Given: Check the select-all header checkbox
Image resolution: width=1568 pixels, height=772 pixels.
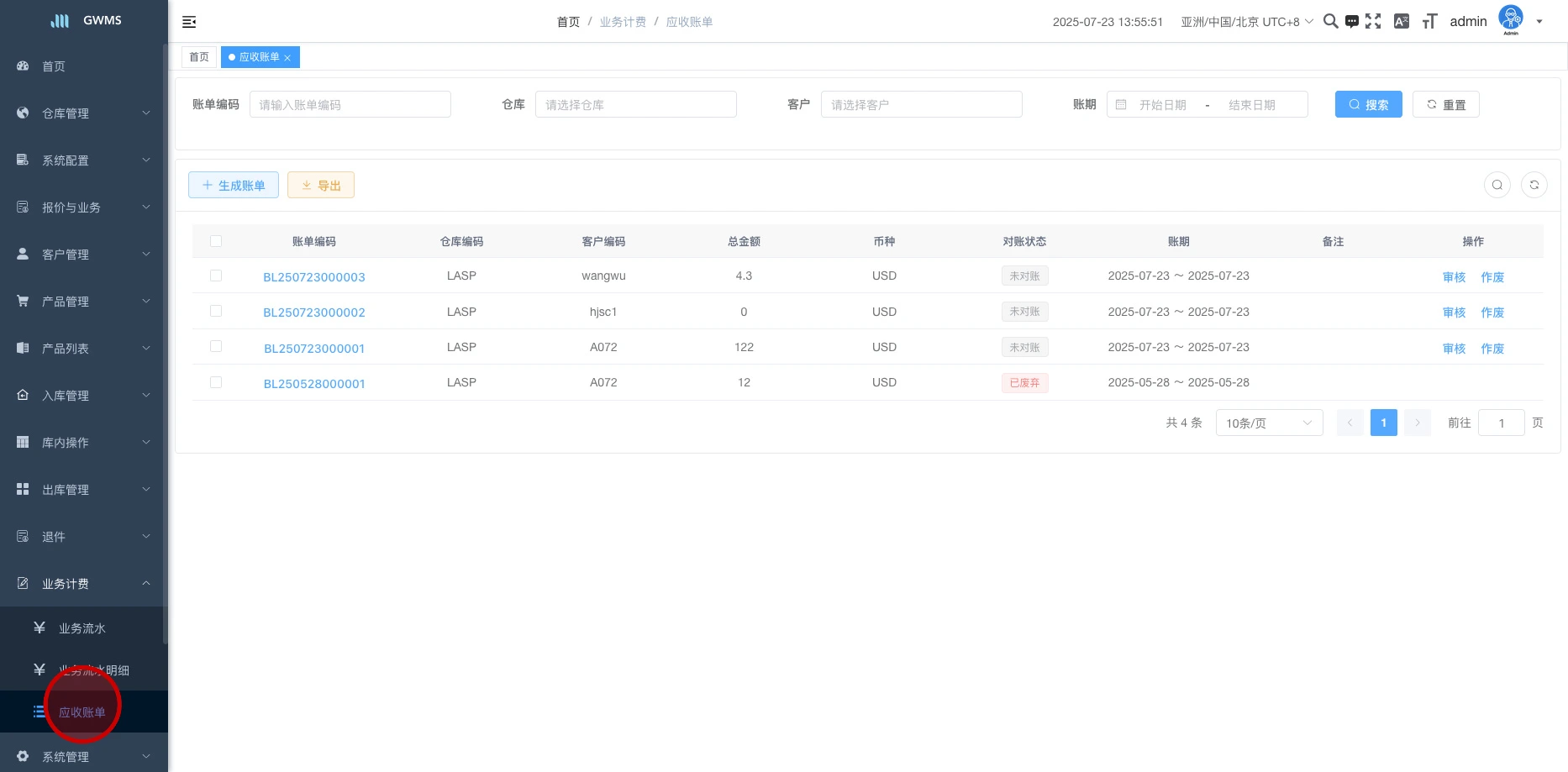Looking at the screenshot, I should (x=216, y=241).
